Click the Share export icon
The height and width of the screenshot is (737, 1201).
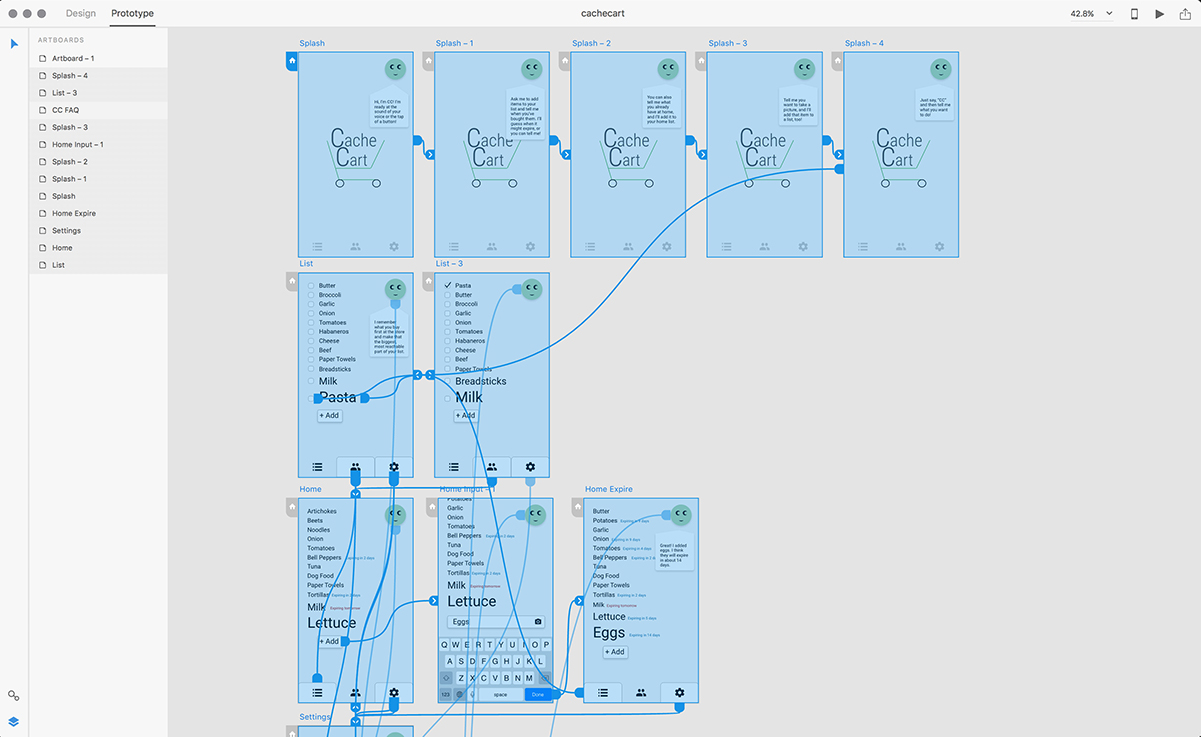1186,14
